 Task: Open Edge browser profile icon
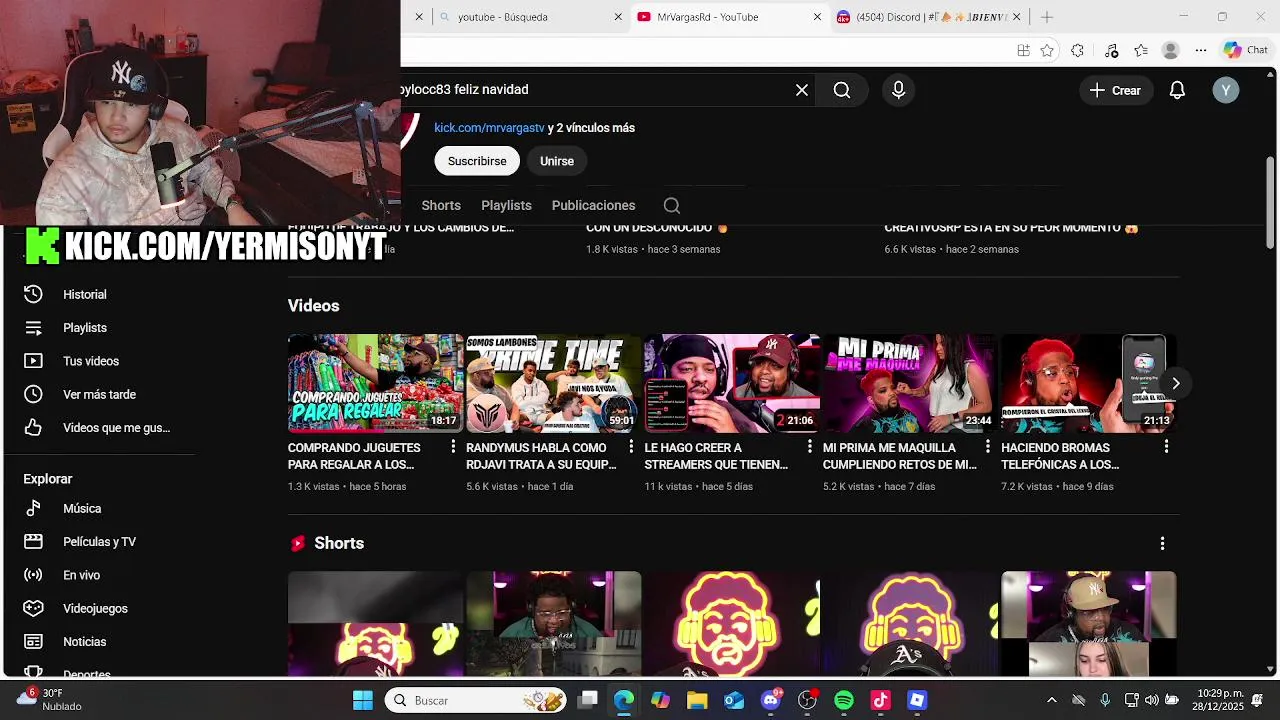(1171, 50)
